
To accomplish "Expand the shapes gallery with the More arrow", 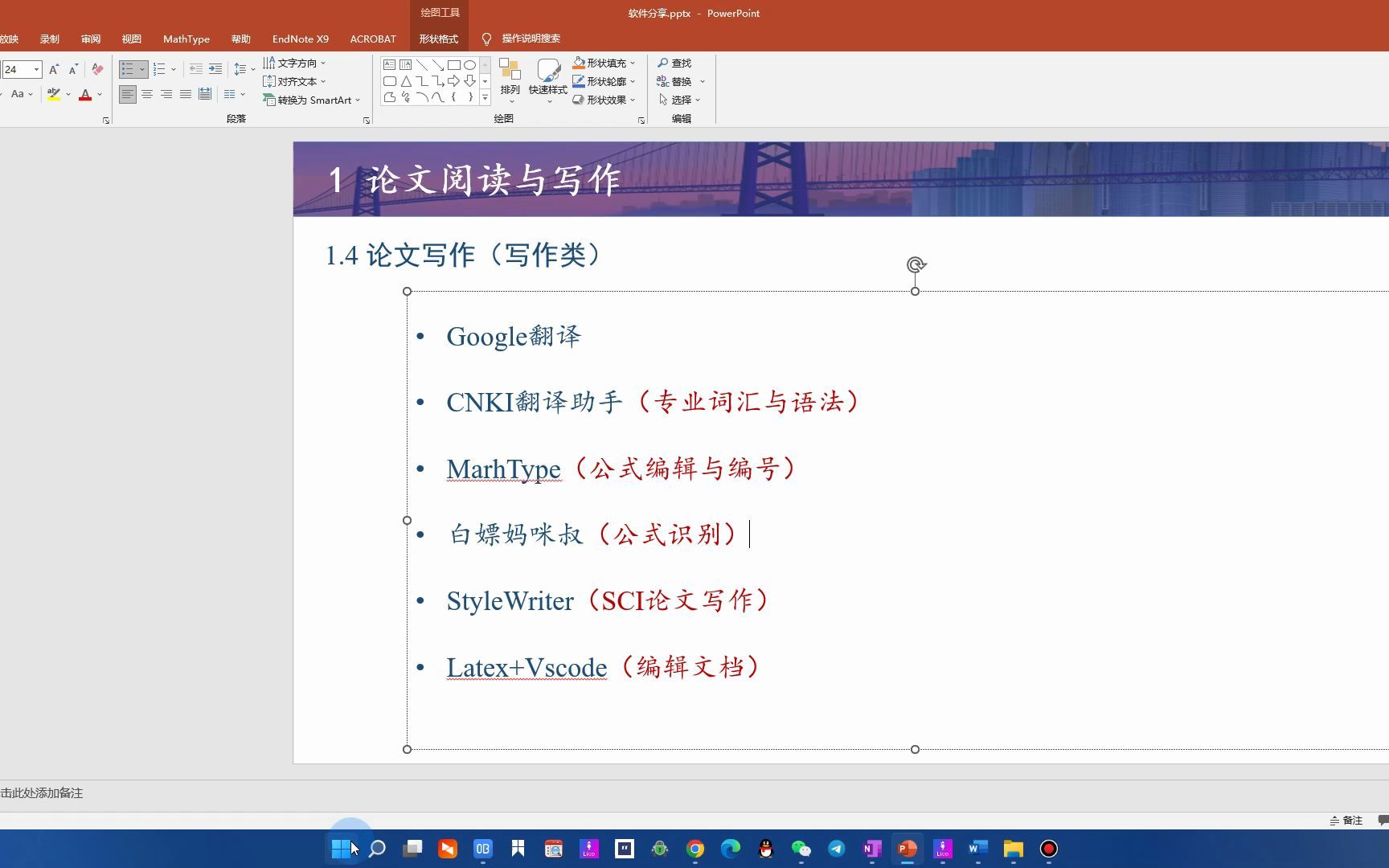I will point(485,98).
